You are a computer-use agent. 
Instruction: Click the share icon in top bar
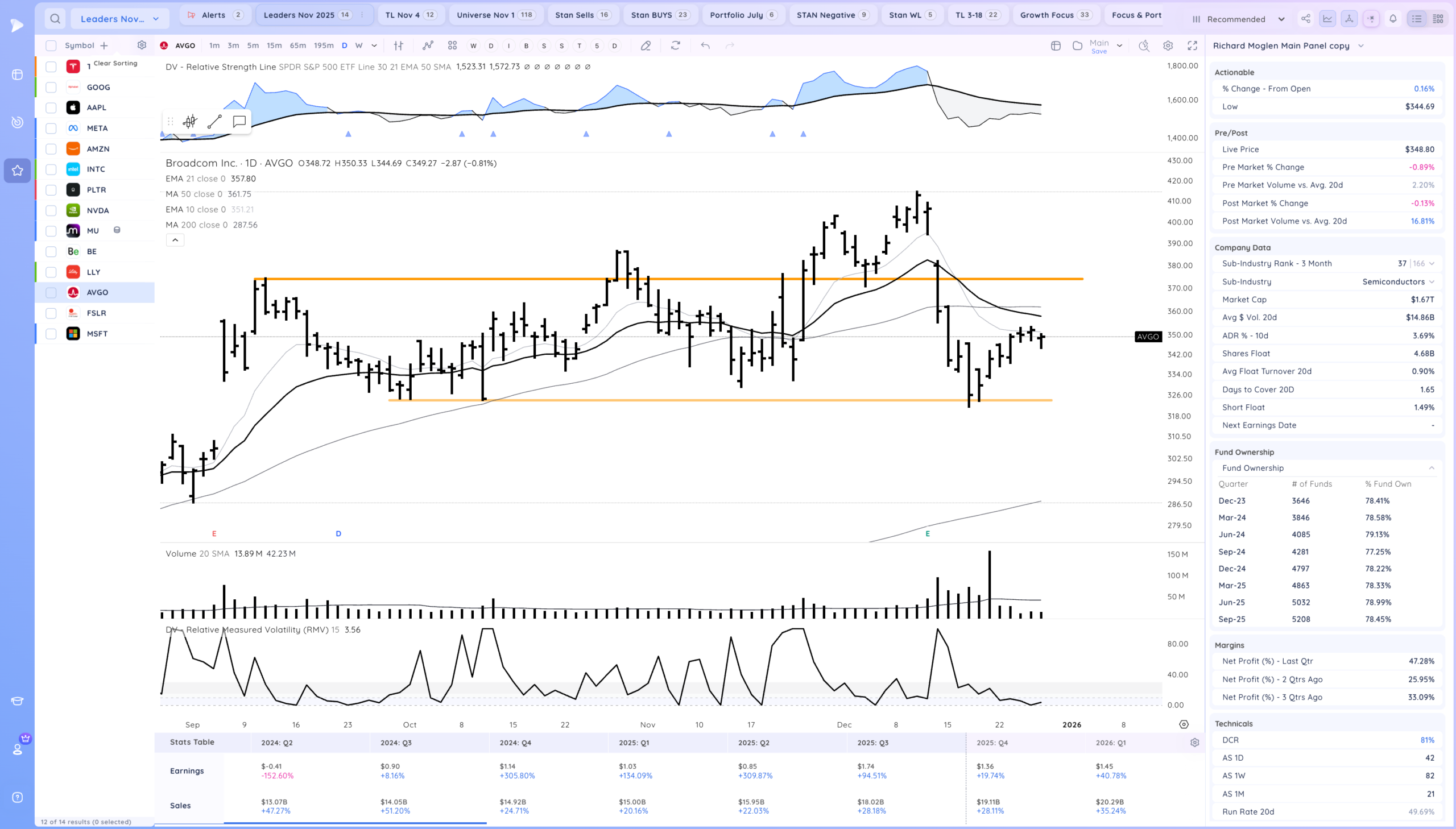[x=1305, y=19]
